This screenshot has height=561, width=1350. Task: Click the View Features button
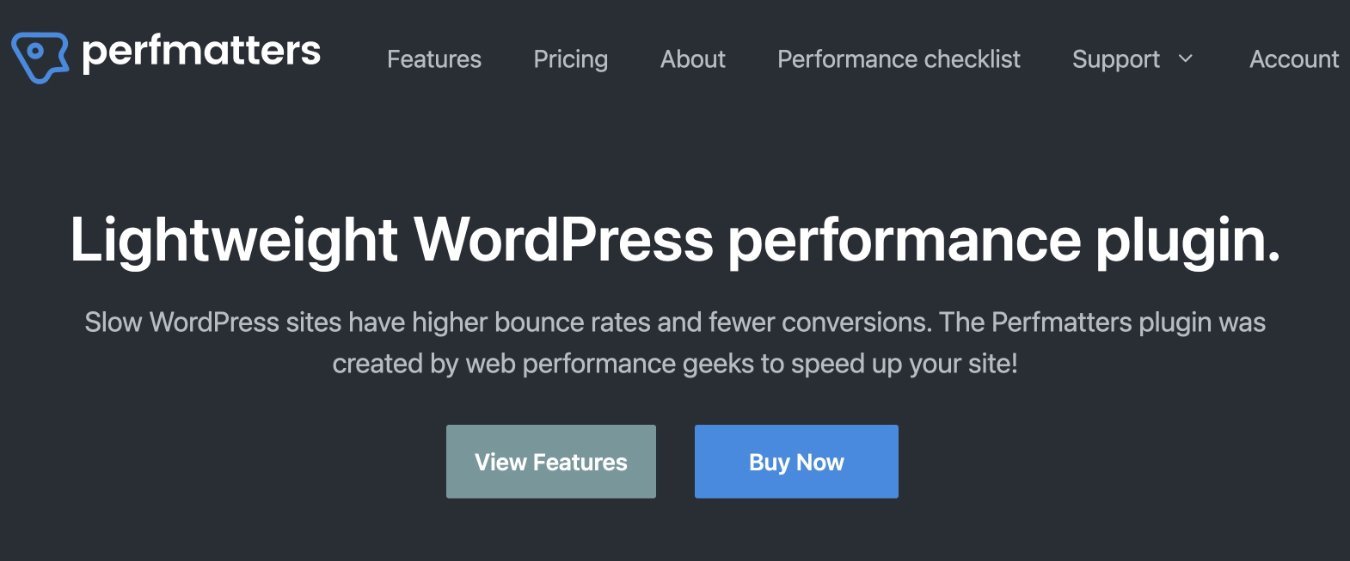tap(551, 462)
